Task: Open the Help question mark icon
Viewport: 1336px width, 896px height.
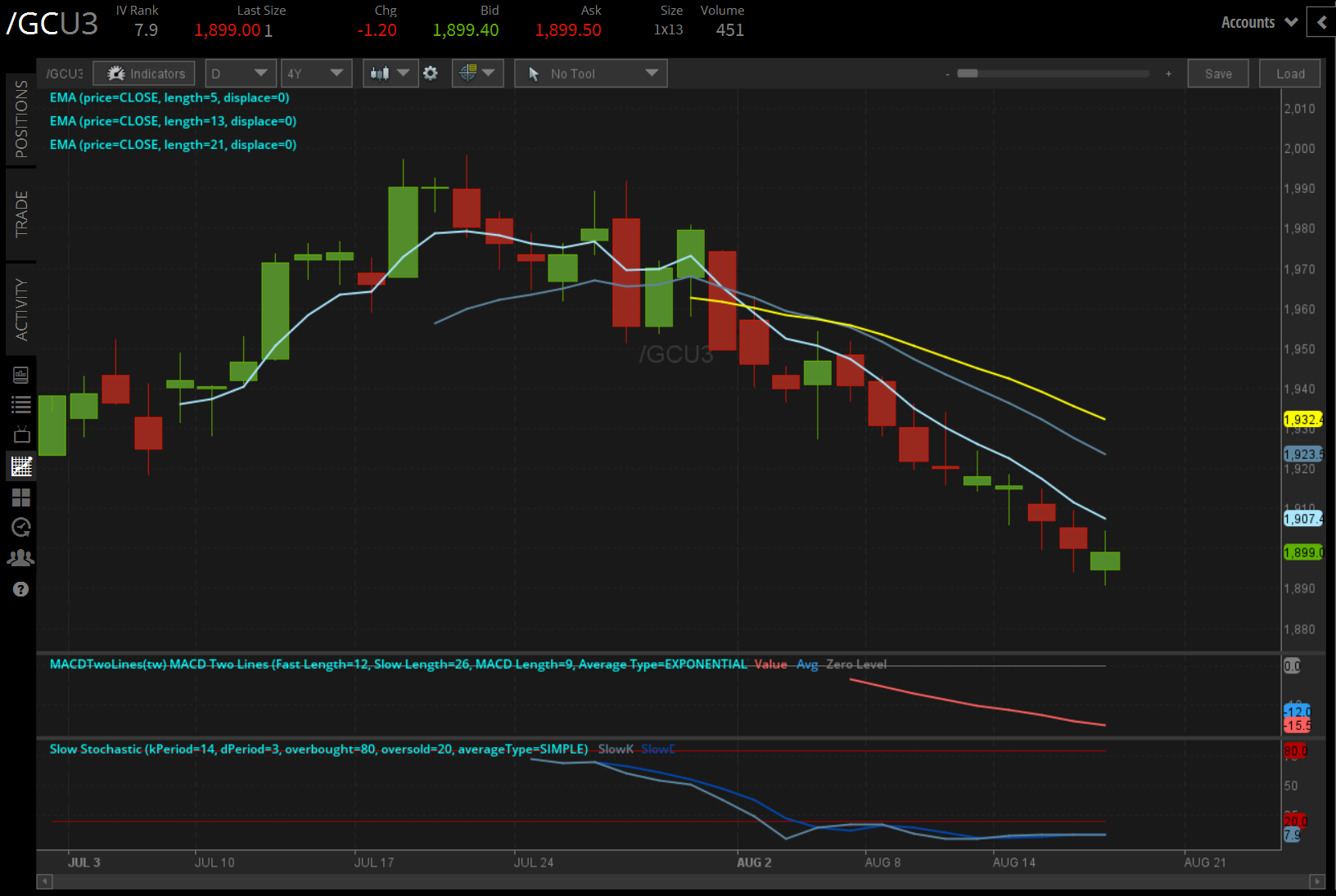Action: tap(21, 588)
